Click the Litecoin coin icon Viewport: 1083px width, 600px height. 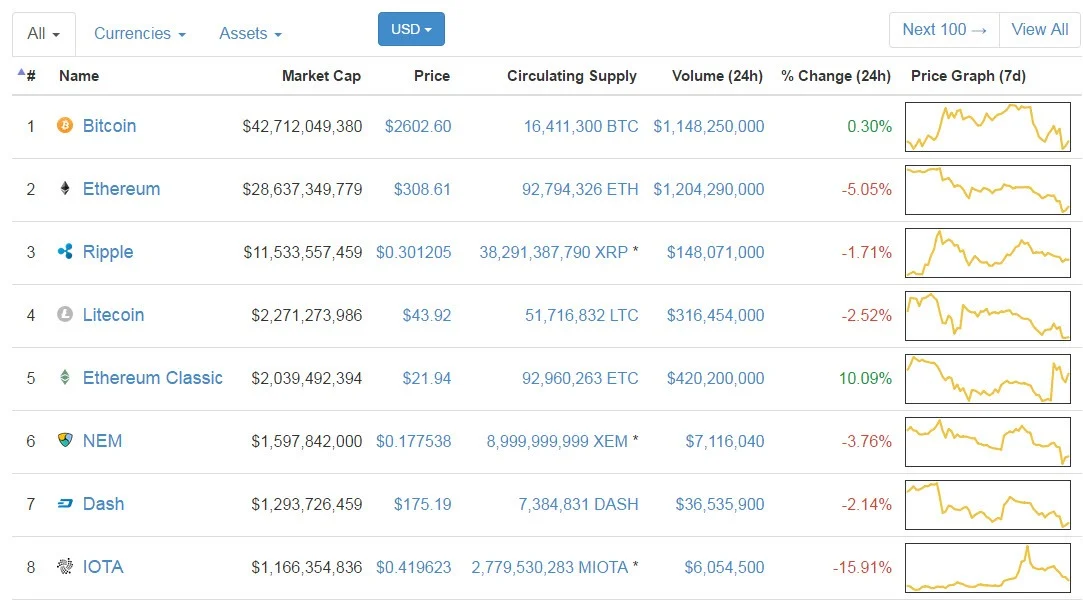[x=65, y=315]
